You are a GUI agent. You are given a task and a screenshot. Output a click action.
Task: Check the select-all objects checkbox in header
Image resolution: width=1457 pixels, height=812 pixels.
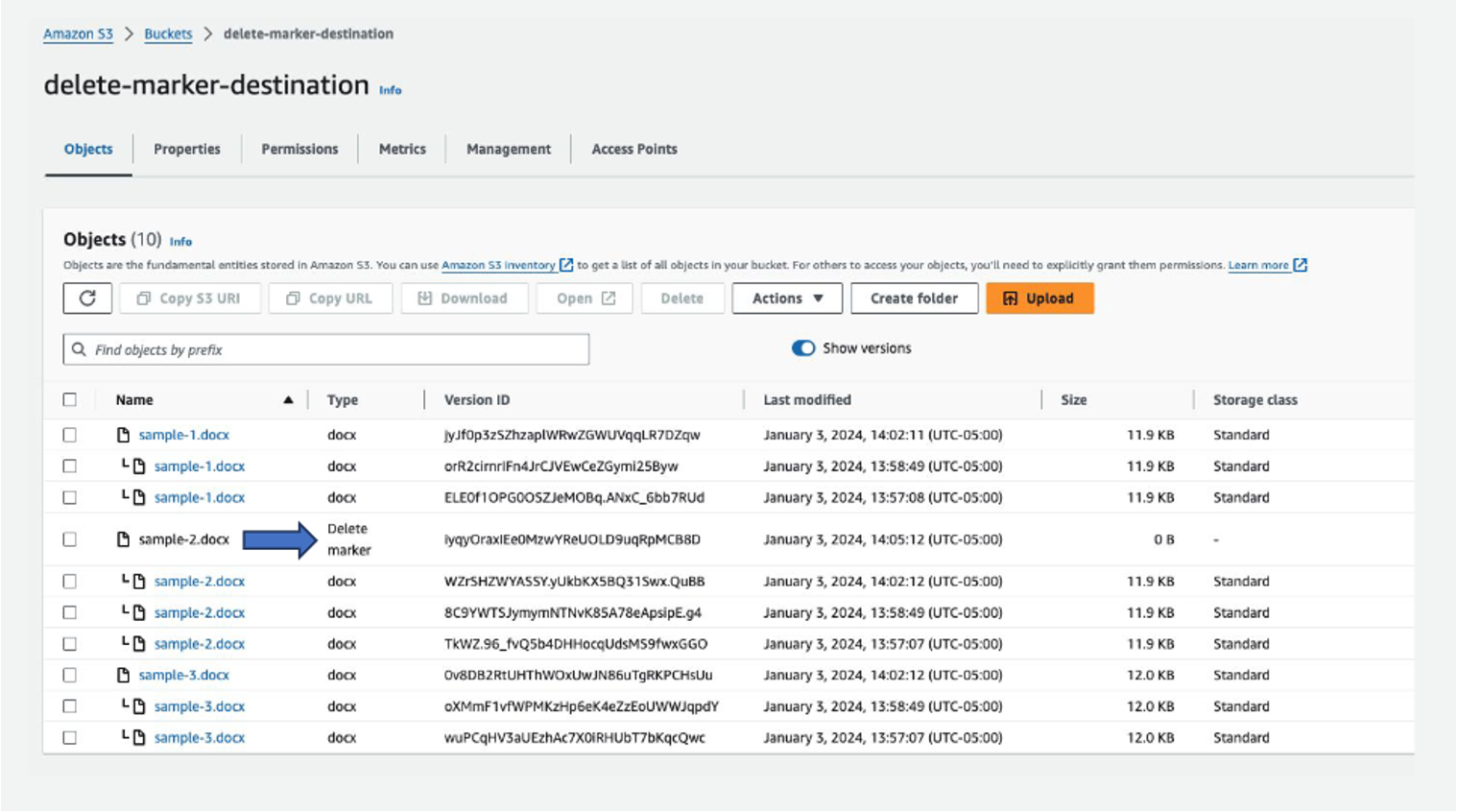click(70, 400)
